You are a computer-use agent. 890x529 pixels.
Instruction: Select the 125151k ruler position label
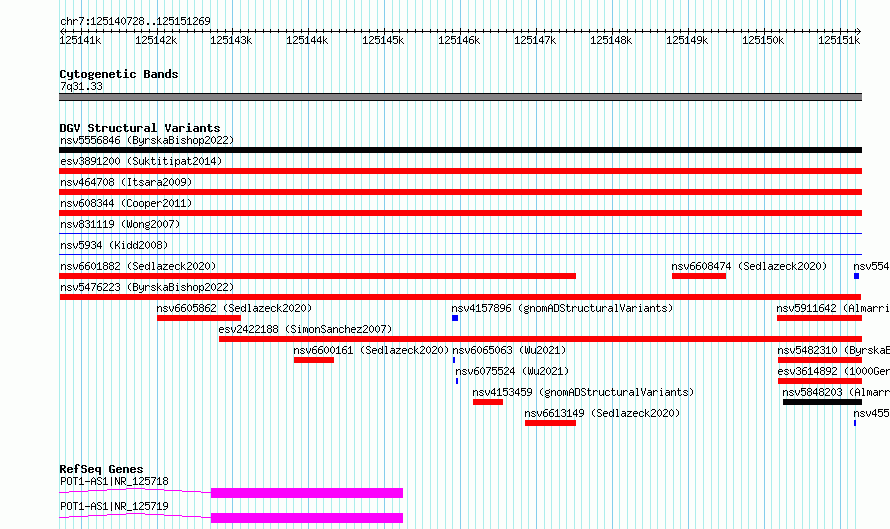click(839, 40)
